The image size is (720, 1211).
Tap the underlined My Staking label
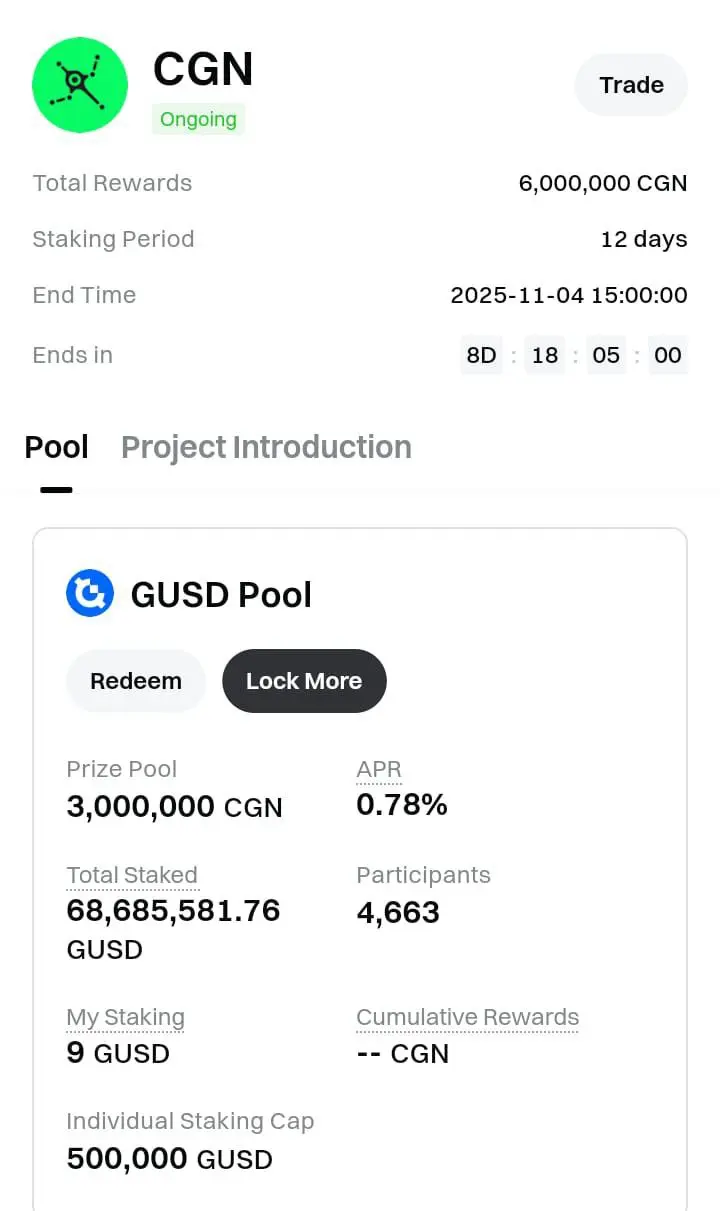(125, 1018)
